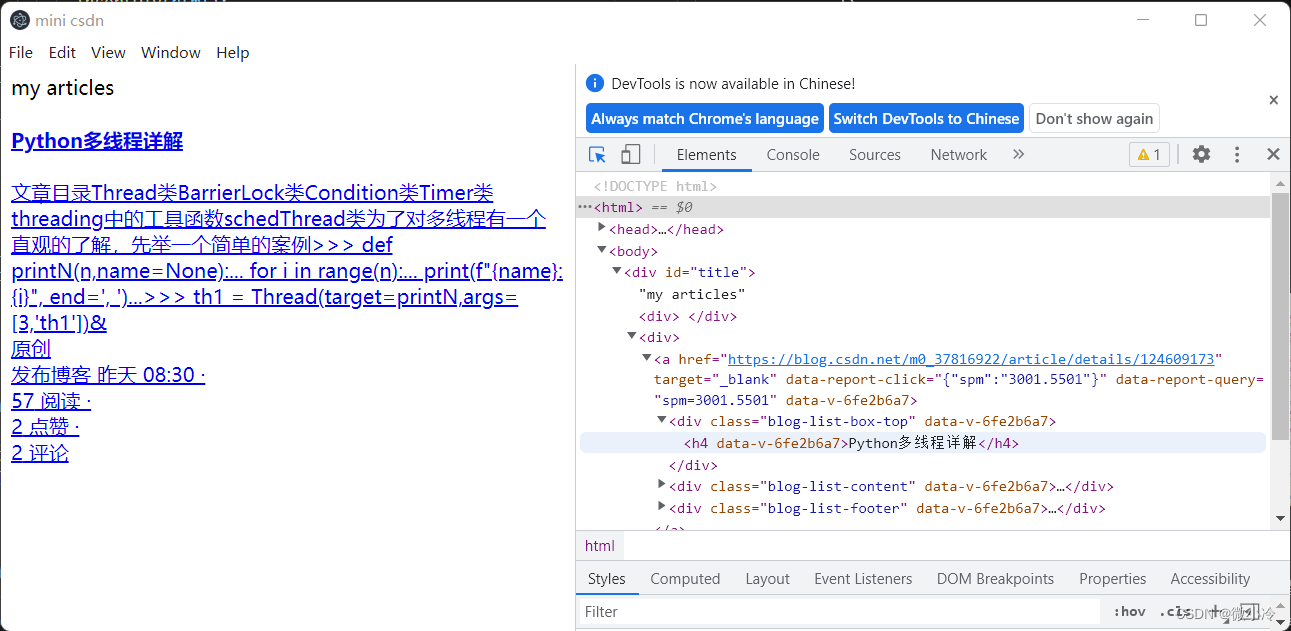Close the DevTools panel
Image resolution: width=1291 pixels, height=631 pixels.
click(1273, 154)
